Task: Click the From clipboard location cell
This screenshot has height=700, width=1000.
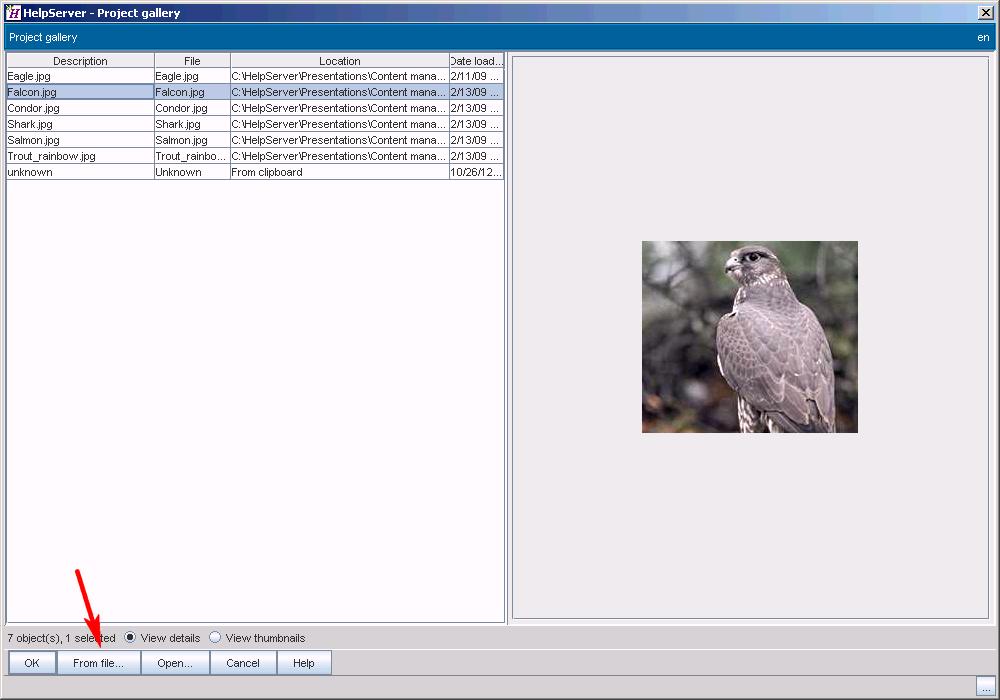Action: 340,171
